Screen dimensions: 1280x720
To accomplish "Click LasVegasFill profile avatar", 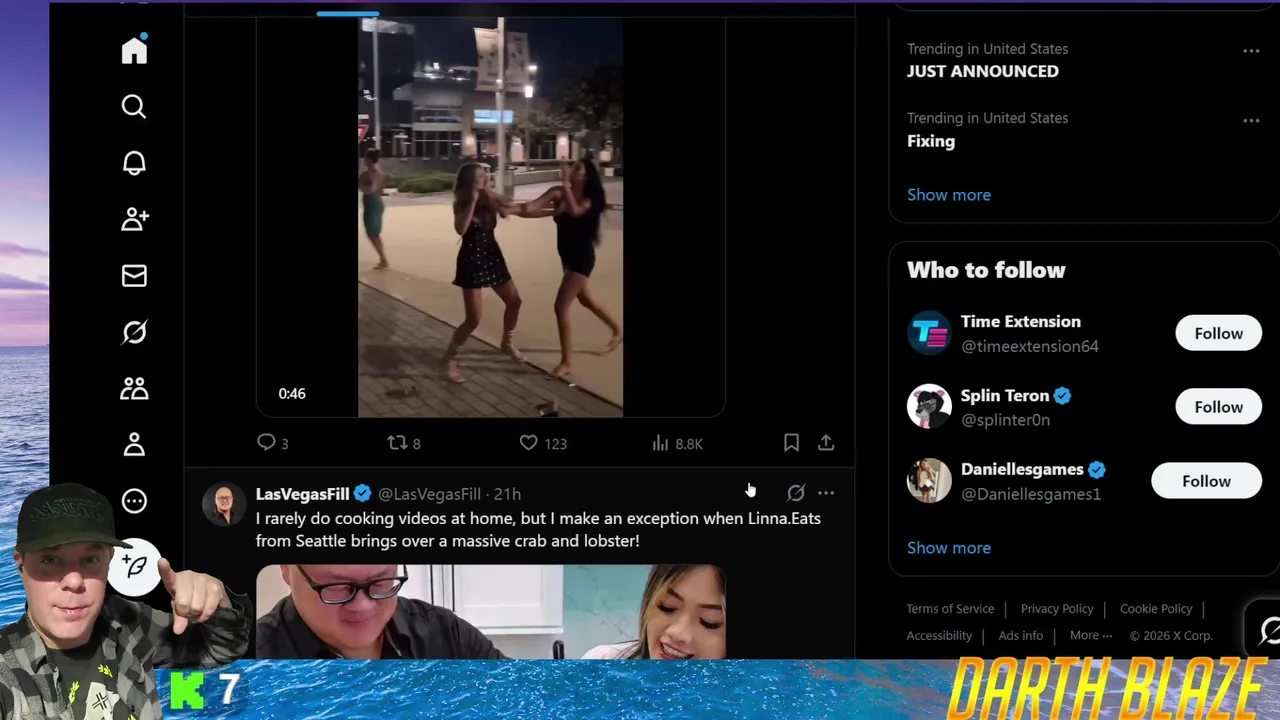I will click(223, 505).
